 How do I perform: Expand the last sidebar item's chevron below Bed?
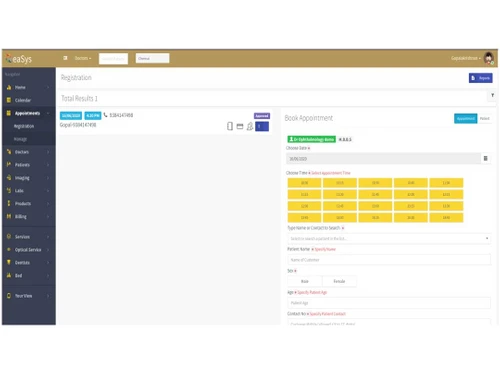click(x=48, y=296)
